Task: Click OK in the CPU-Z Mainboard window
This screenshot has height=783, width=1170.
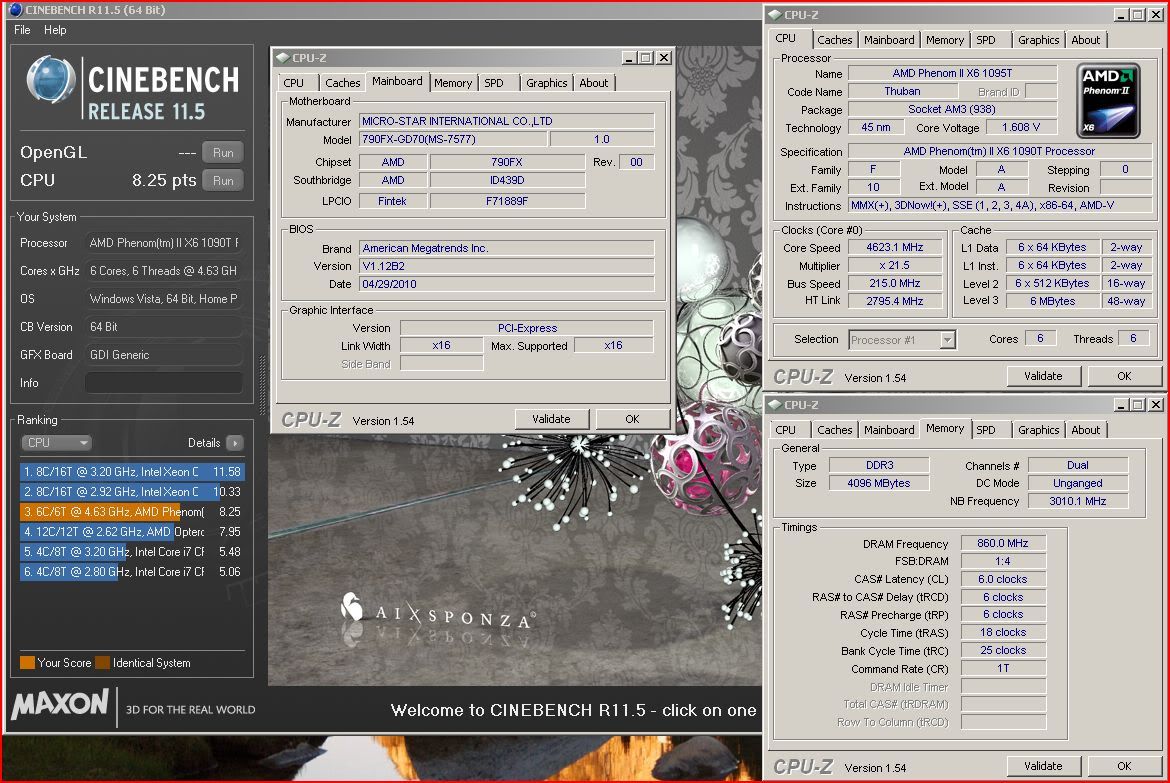Action: 632,419
